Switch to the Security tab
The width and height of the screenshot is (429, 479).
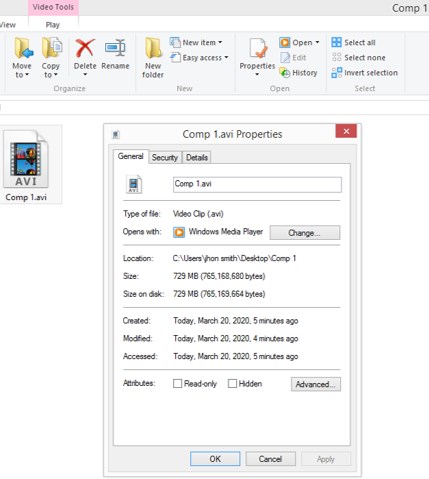[x=165, y=157]
